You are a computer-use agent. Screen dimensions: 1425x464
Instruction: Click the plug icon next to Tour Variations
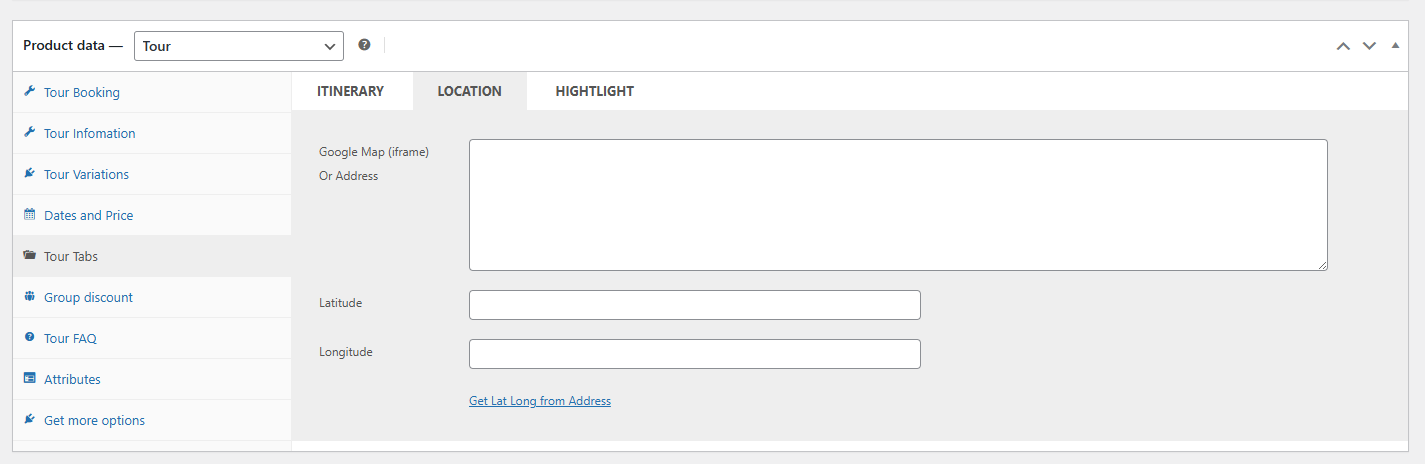(29, 174)
